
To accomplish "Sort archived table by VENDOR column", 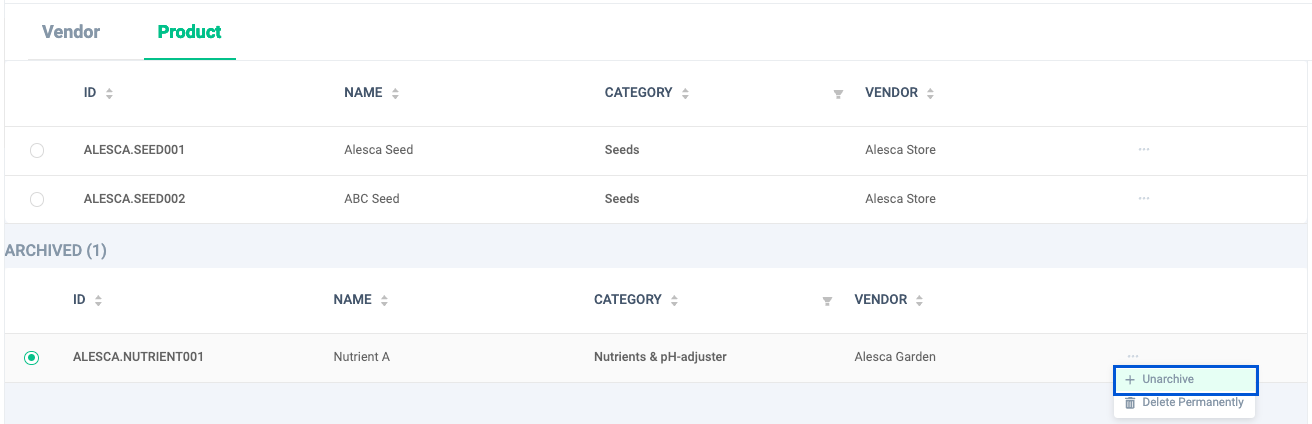I will tap(919, 300).
